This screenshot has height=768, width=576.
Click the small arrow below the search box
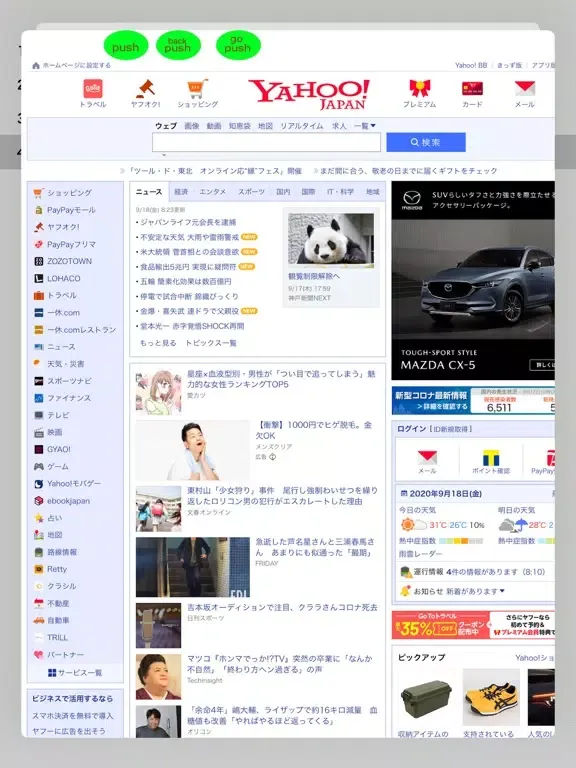164,155
